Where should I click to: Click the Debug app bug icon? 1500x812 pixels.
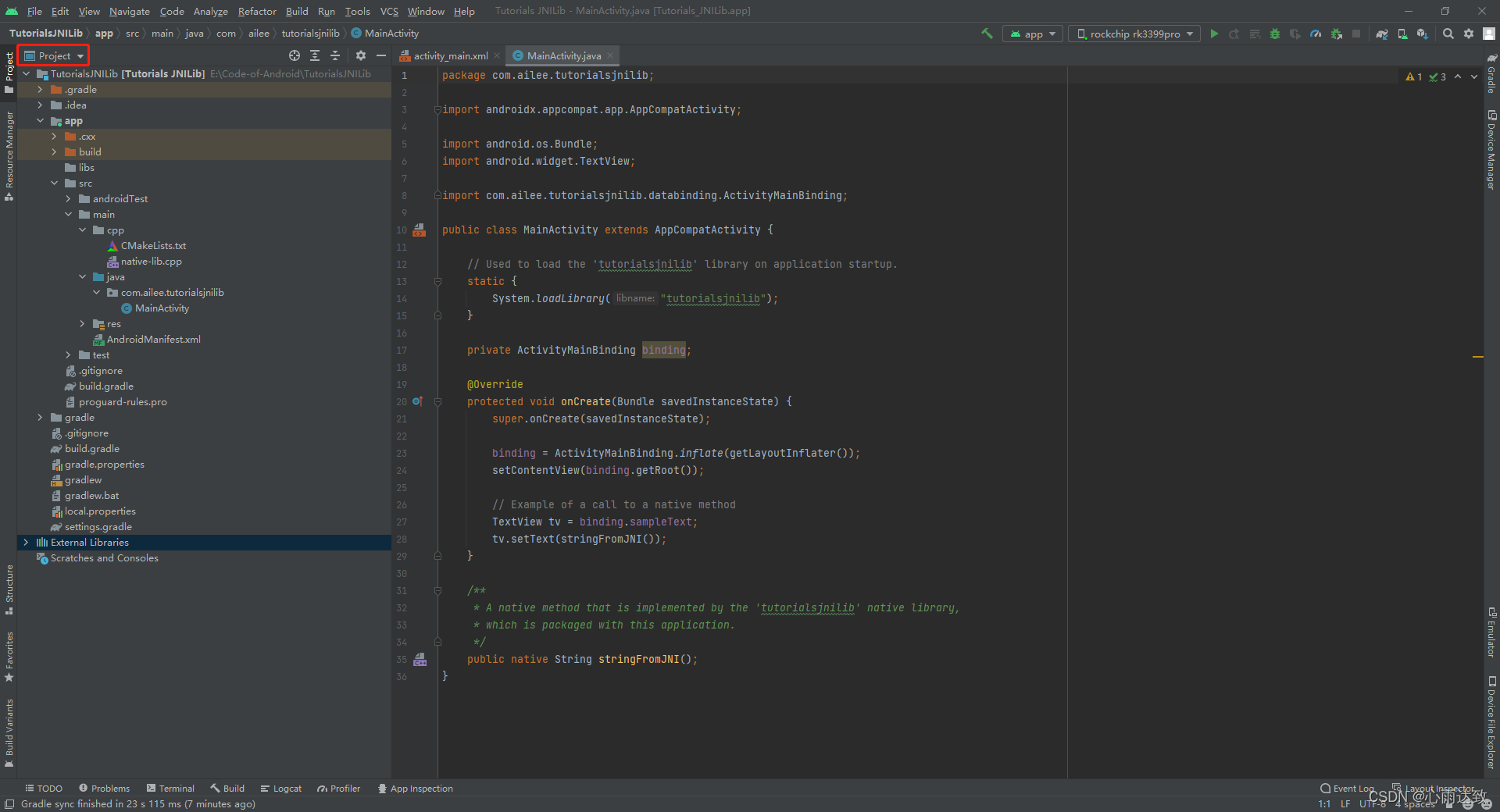tap(1275, 34)
